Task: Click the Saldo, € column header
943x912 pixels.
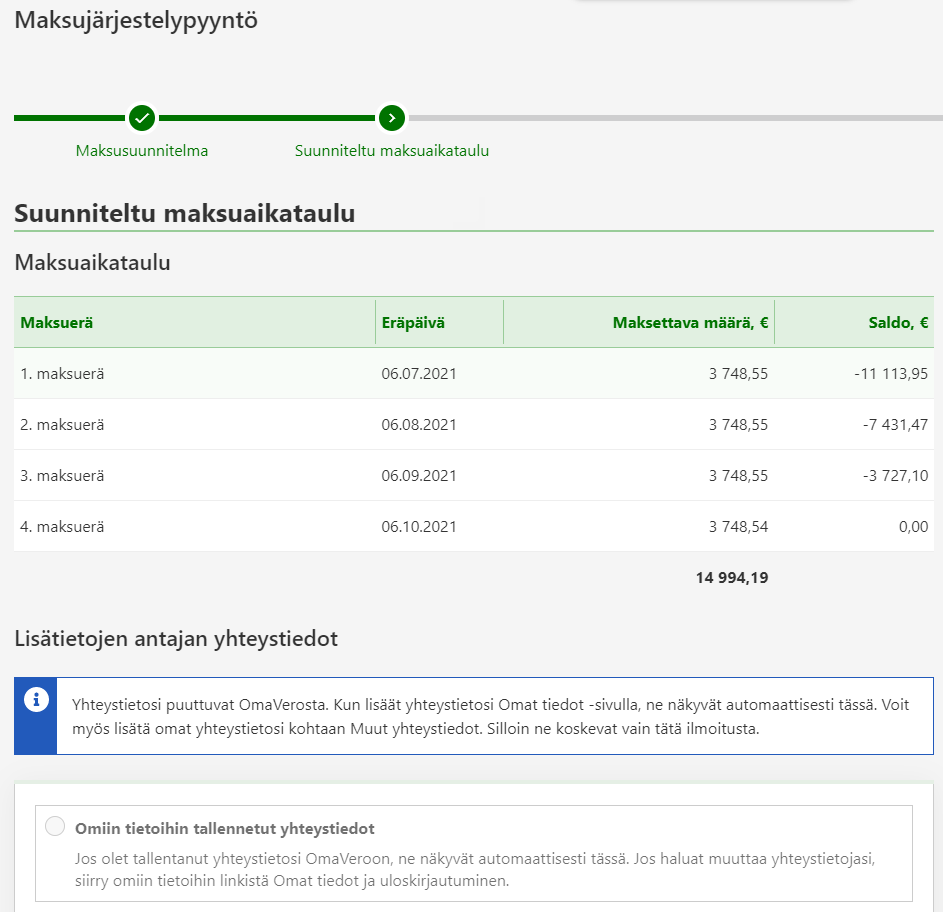Action: [x=898, y=323]
